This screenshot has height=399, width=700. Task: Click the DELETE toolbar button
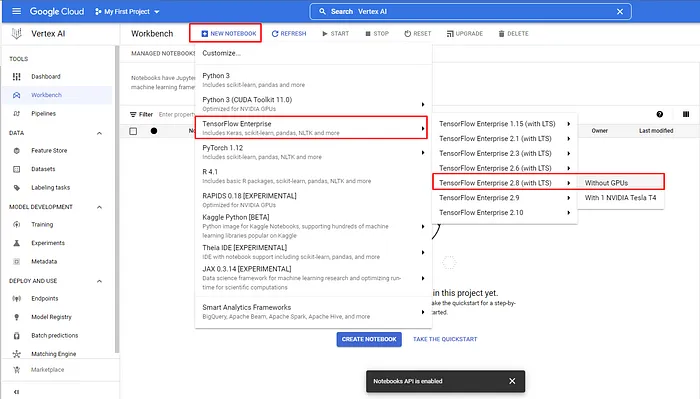[x=513, y=33]
